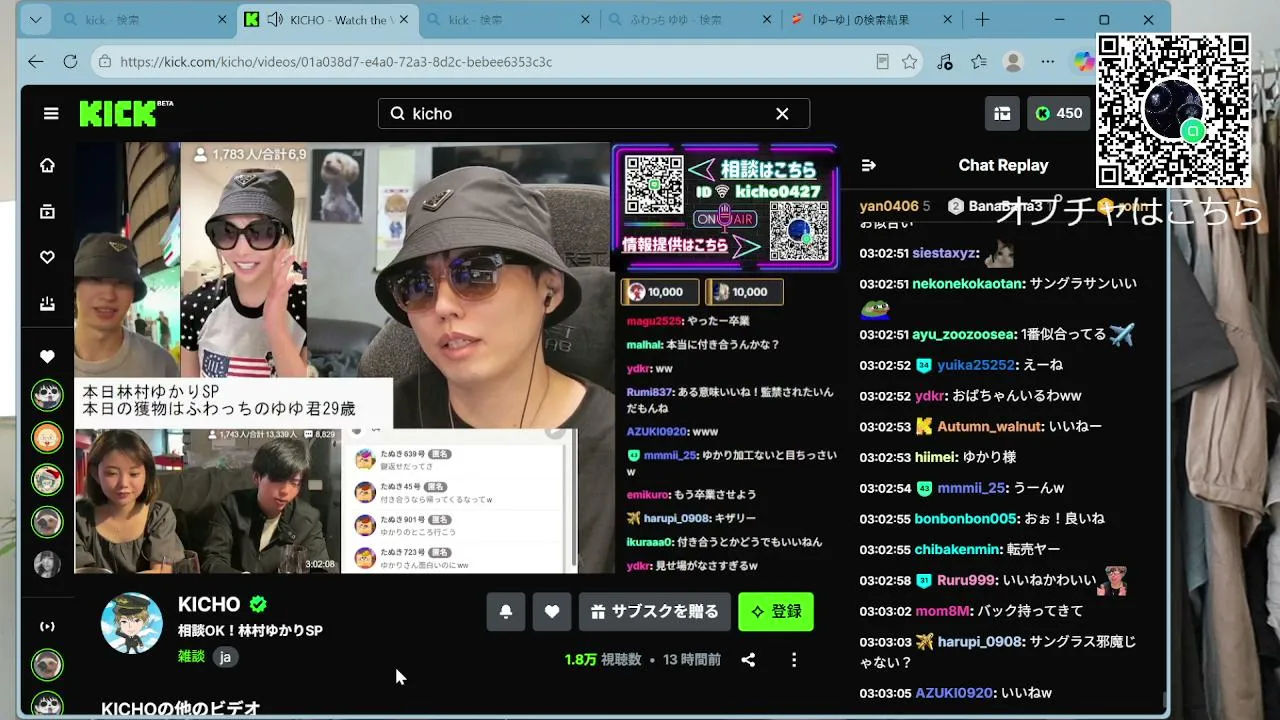Open Autumn_walnut's chat username
The width and height of the screenshot is (1280, 720).
point(989,427)
